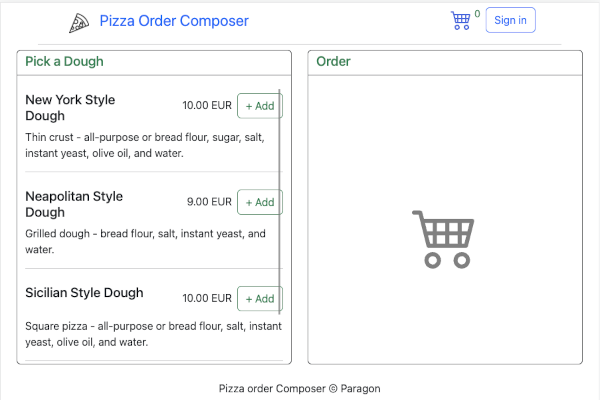Click the 9.00 EUR Neapolitan price

point(209,202)
